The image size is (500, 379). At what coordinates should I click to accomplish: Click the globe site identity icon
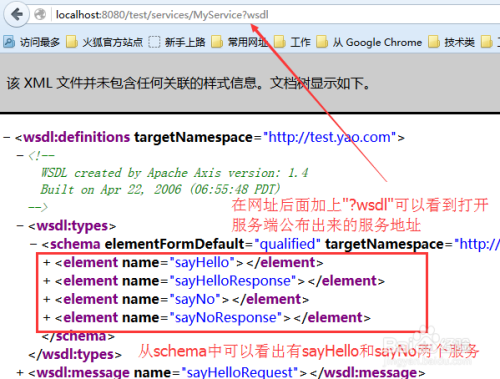point(40,14)
